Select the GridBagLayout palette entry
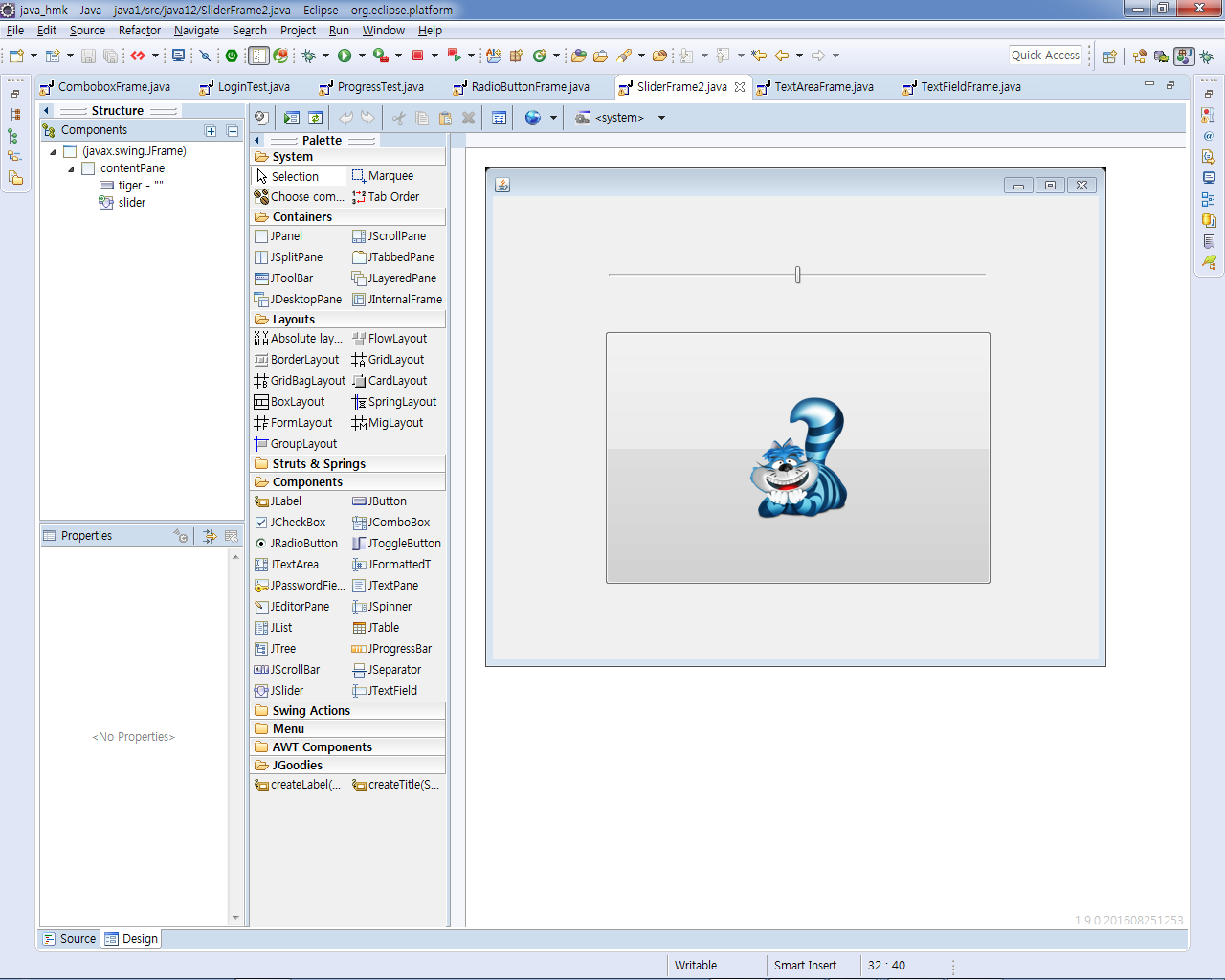This screenshot has width=1225, height=980. tap(300, 381)
